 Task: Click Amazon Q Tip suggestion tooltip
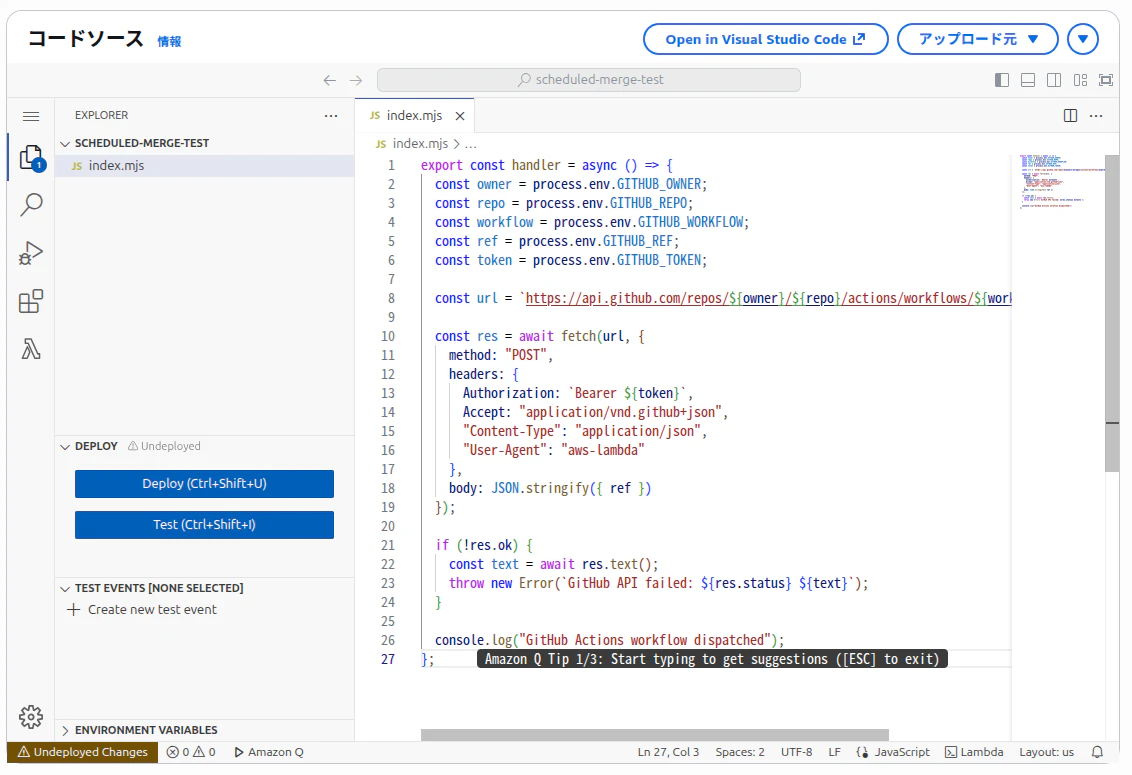pyautogui.click(x=712, y=659)
